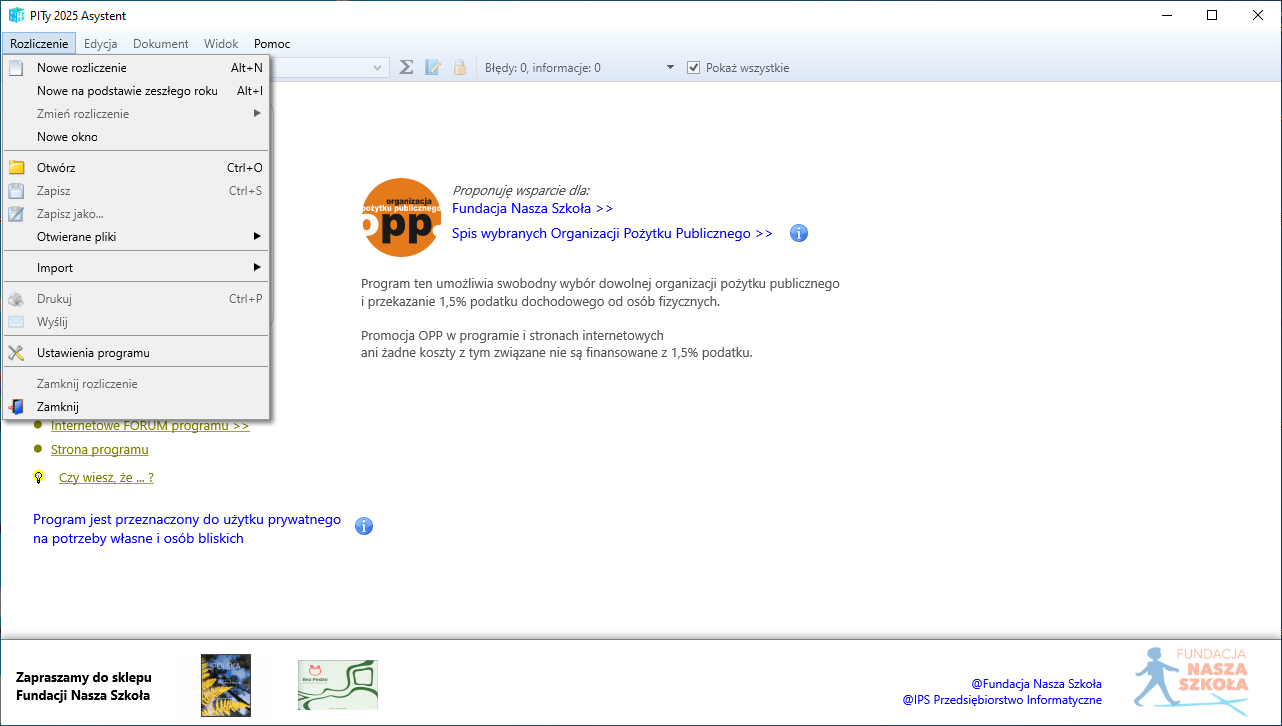Click the fern book cover thumbnail
This screenshot has height=726, width=1282.
[x=226, y=684]
